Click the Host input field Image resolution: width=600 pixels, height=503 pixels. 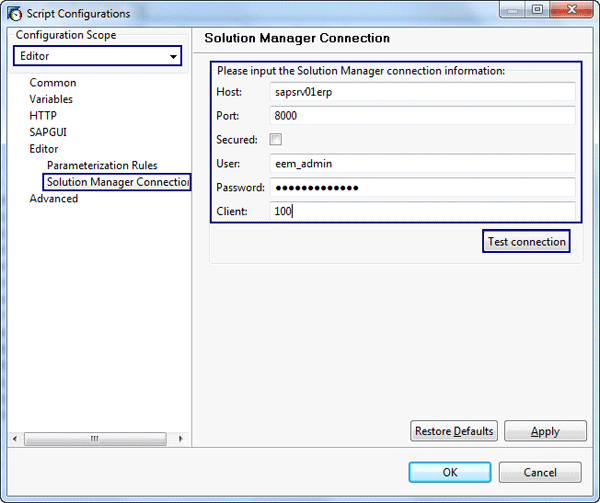(423, 92)
